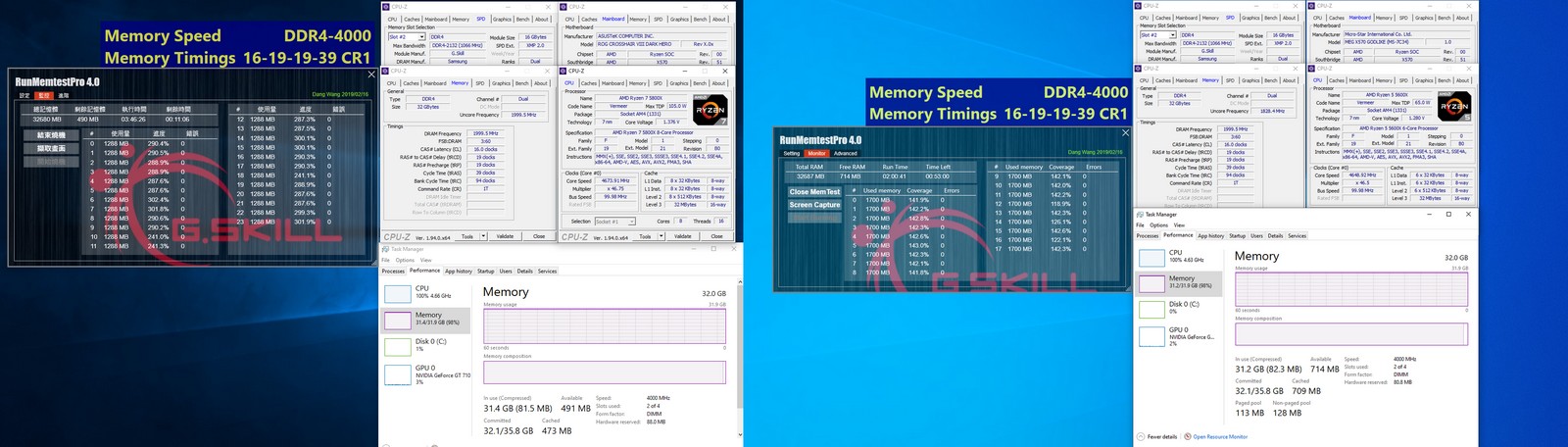Open Bench tab in the ASUS mainboard CPU-Z
The width and height of the screenshot is (1568, 447).
(700, 19)
